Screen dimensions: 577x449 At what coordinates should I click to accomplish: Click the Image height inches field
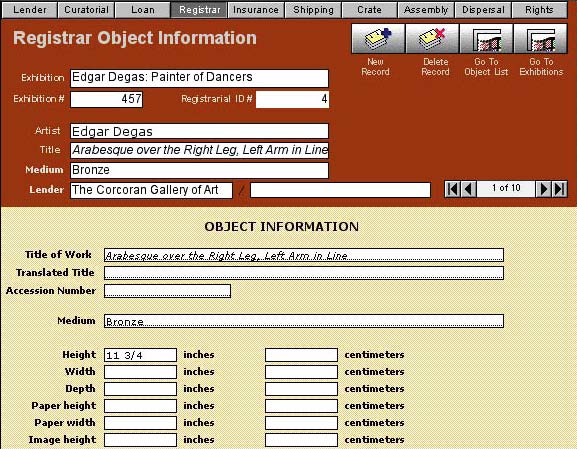click(140, 440)
